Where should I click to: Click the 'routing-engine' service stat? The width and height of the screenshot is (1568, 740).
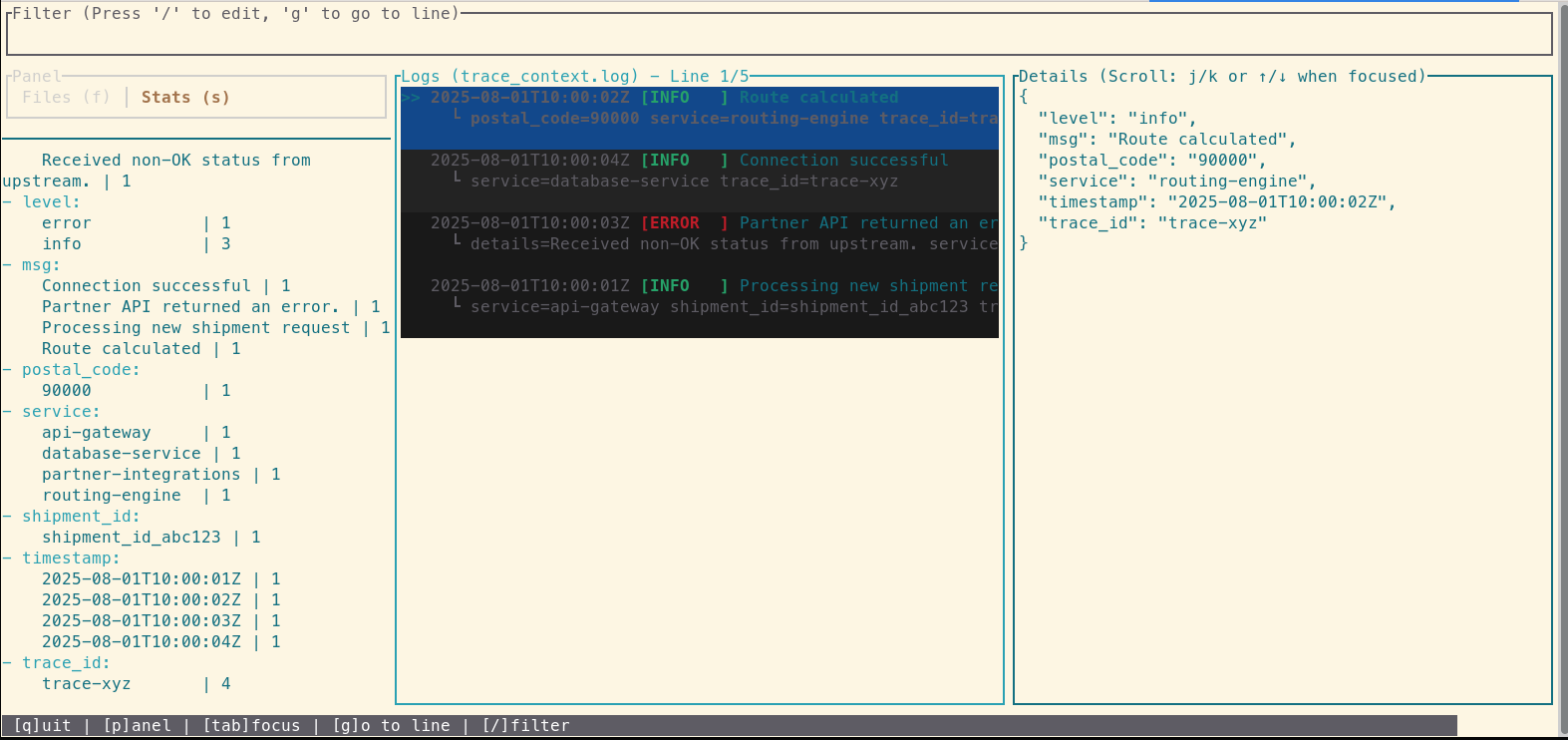(137, 495)
